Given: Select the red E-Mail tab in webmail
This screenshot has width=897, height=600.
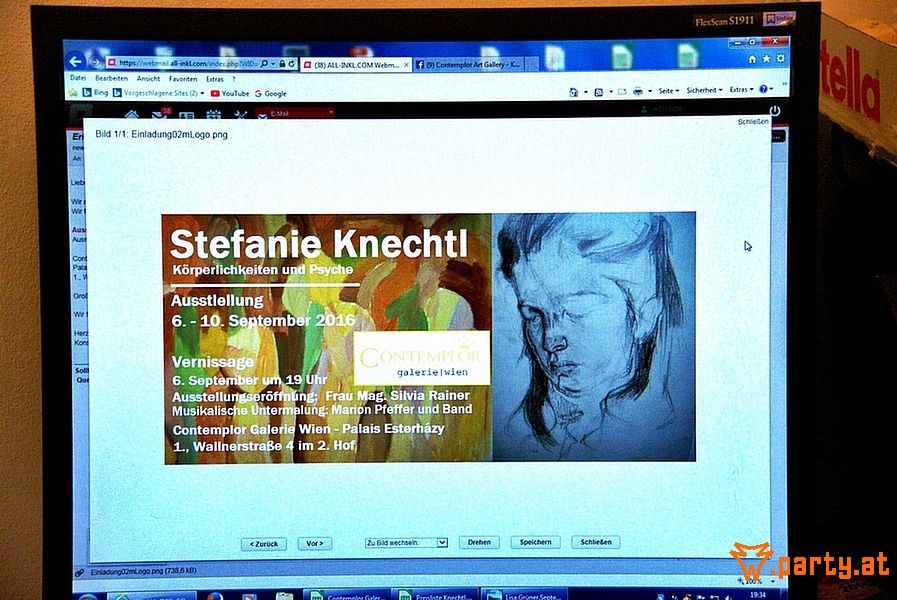Looking at the screenshot, I should pos(295,113).
